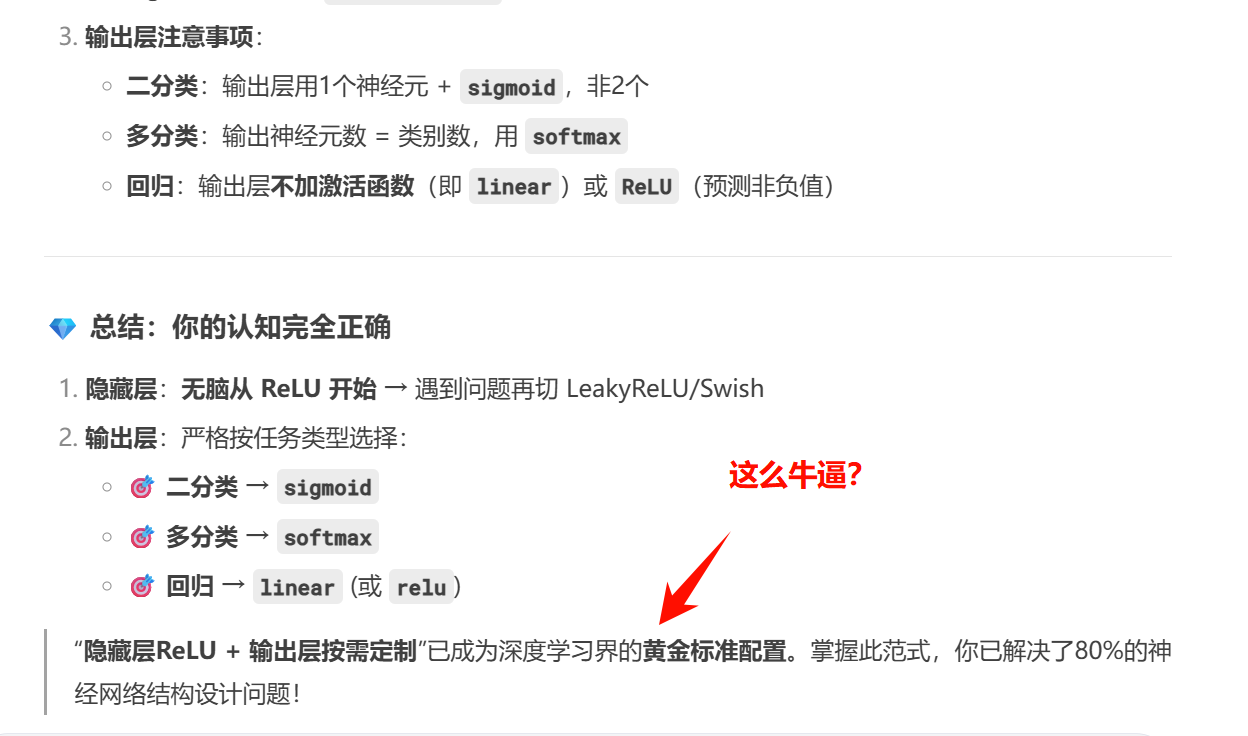Click the hollow bullet before 二分类:输出层用1个神经元
The width and height of the screenshot is (1248, 736).
107,87
